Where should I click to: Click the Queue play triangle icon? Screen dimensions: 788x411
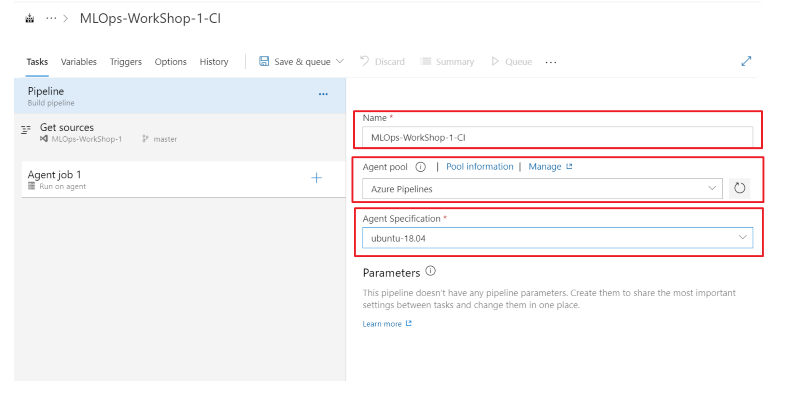495,61
